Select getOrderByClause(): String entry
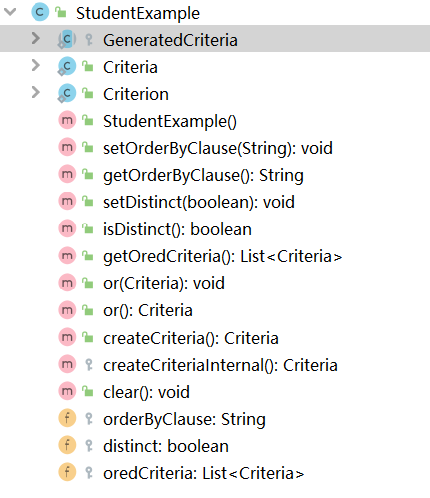430x498 pixels. [203, 175]
